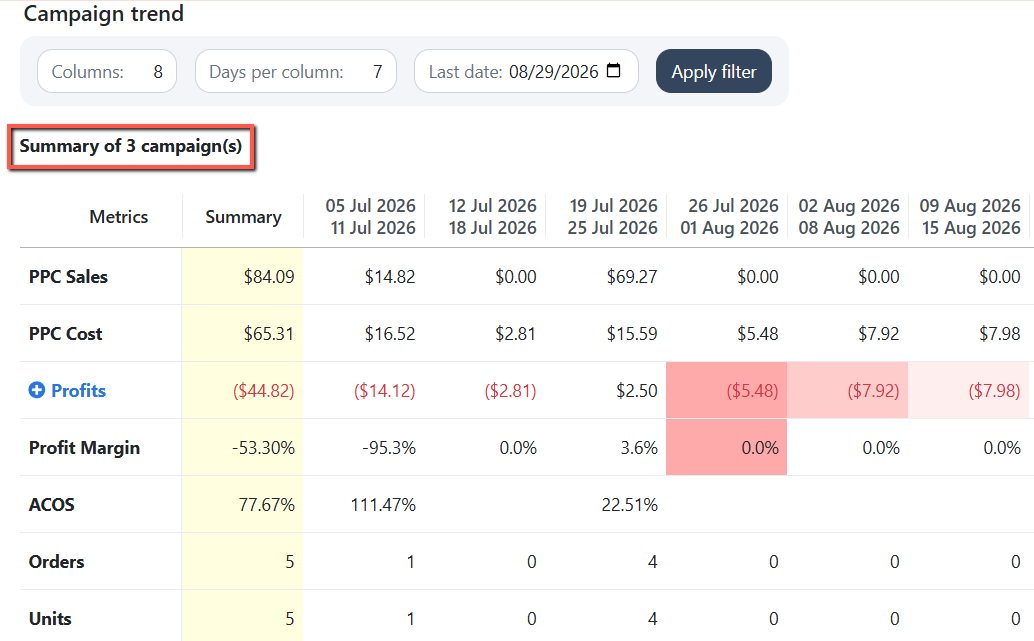Open the calendar picker icon for Last date
This screenshot has height=641, width=1034.
click(x=613, y=71)
